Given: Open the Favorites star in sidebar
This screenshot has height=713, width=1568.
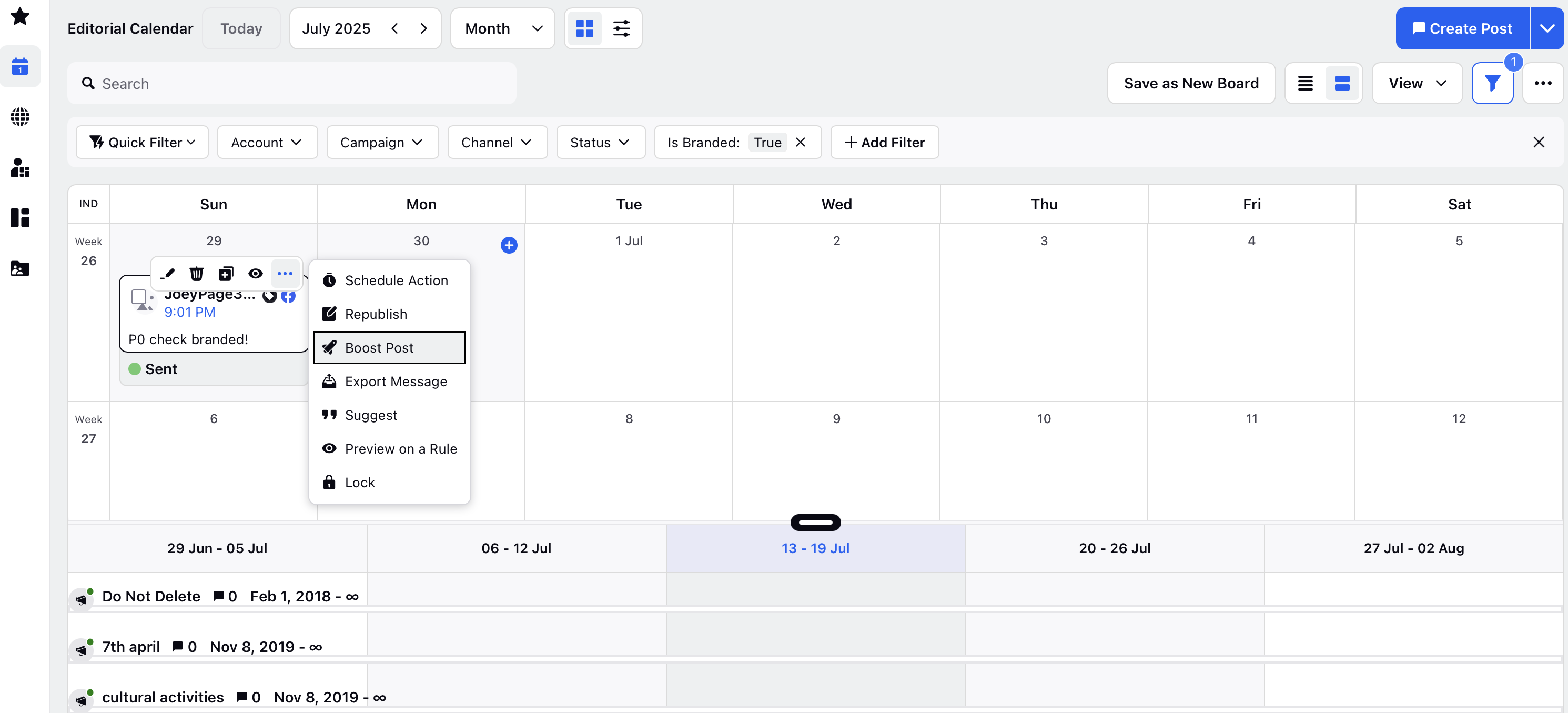Looking at the screenshot, I should click(20, 16).
